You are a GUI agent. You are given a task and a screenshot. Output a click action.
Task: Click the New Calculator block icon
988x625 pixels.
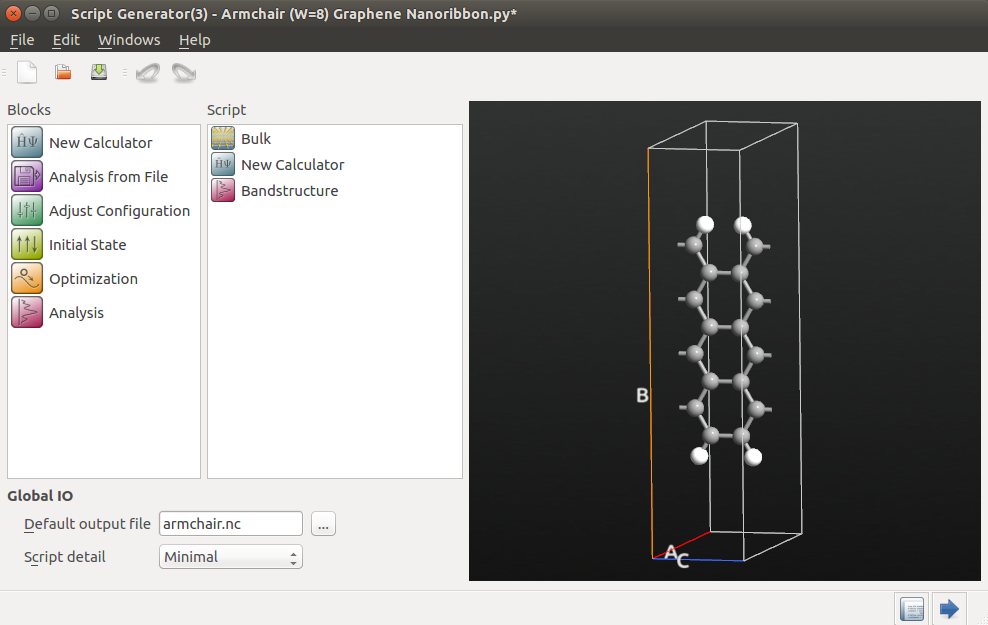click(26, 142)
